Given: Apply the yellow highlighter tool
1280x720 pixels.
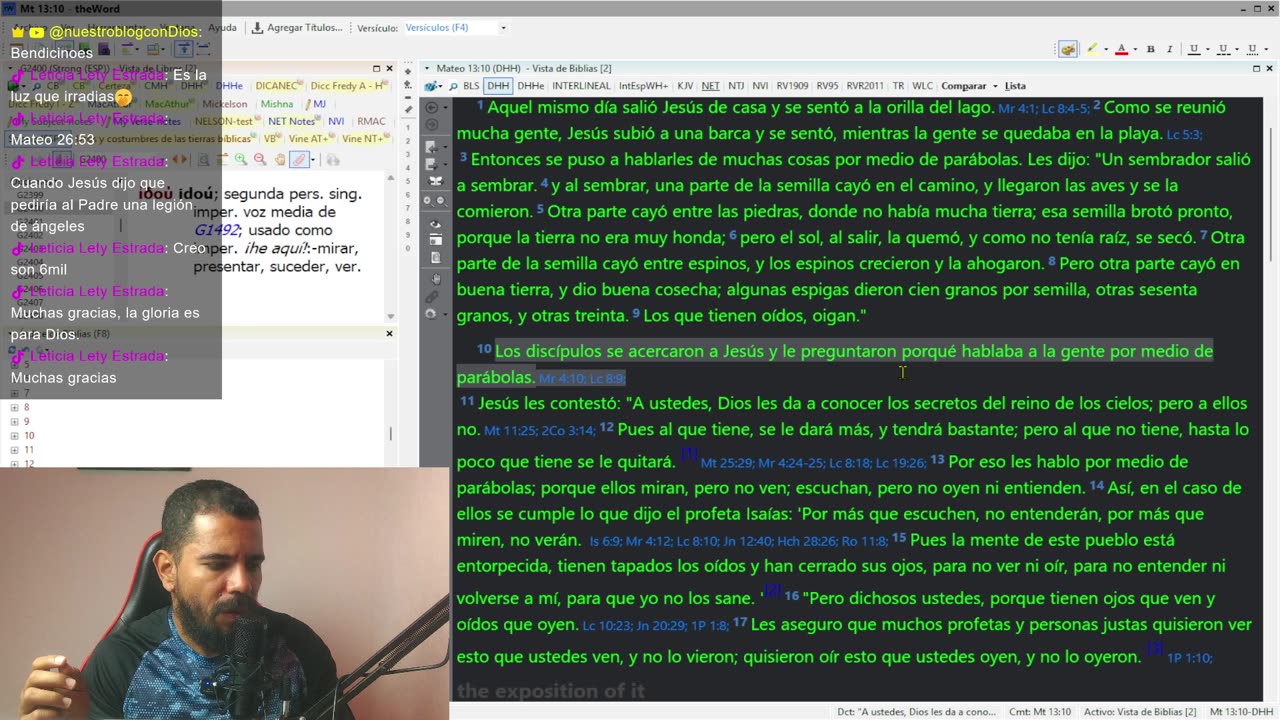Looking at the screenshot, I should [x=1093, y=49].
